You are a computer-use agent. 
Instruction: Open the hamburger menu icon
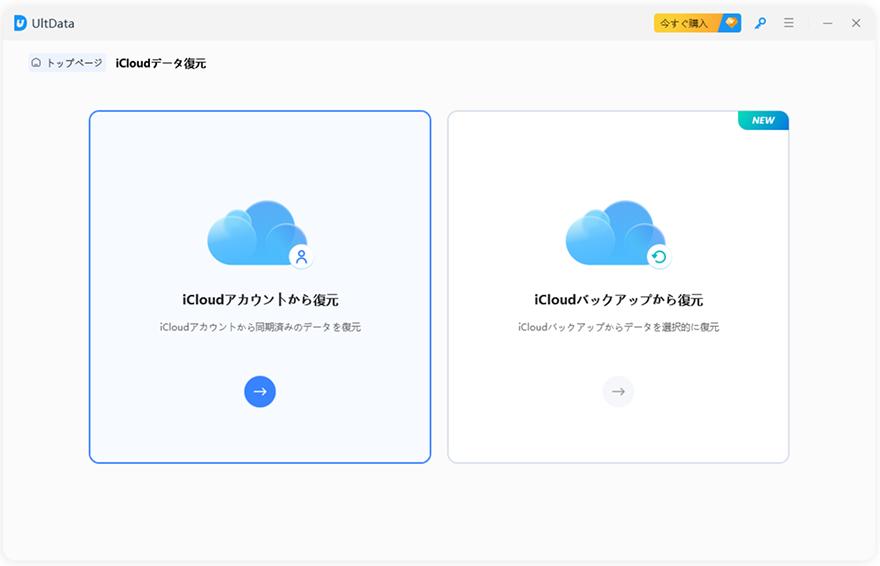tap(789, 23)
